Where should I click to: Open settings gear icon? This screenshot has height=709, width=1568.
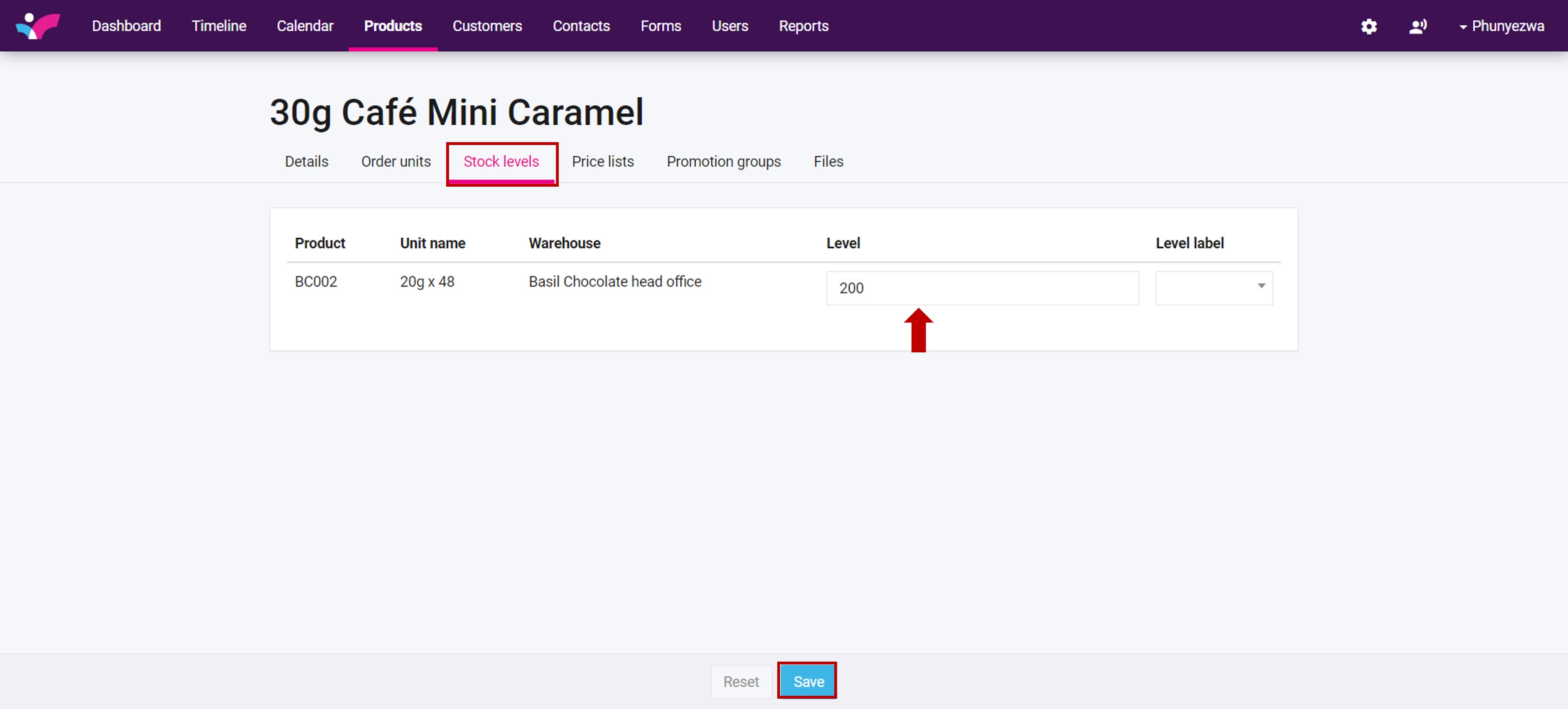(x=1368, y=26)
